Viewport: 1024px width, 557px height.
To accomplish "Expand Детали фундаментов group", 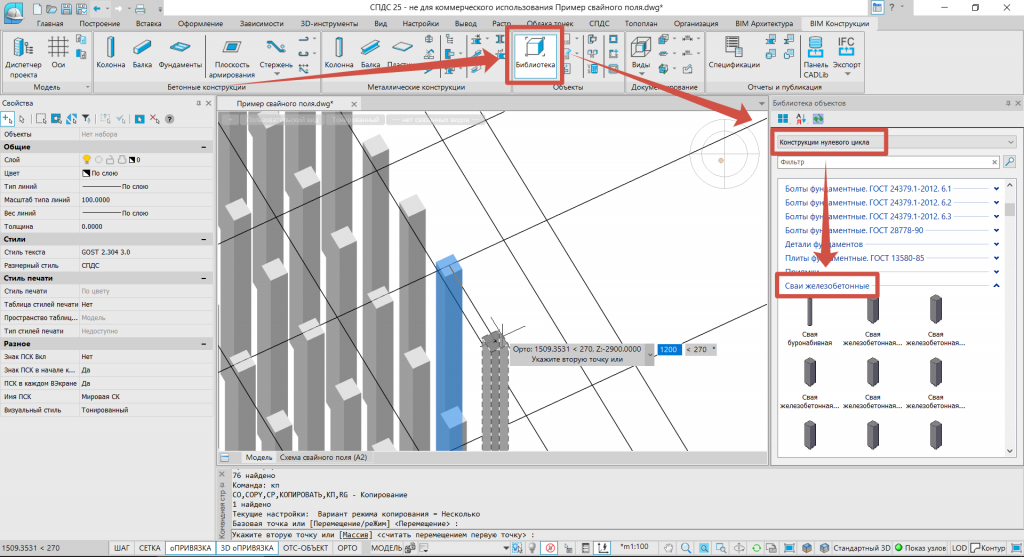I will click(997, 244).
